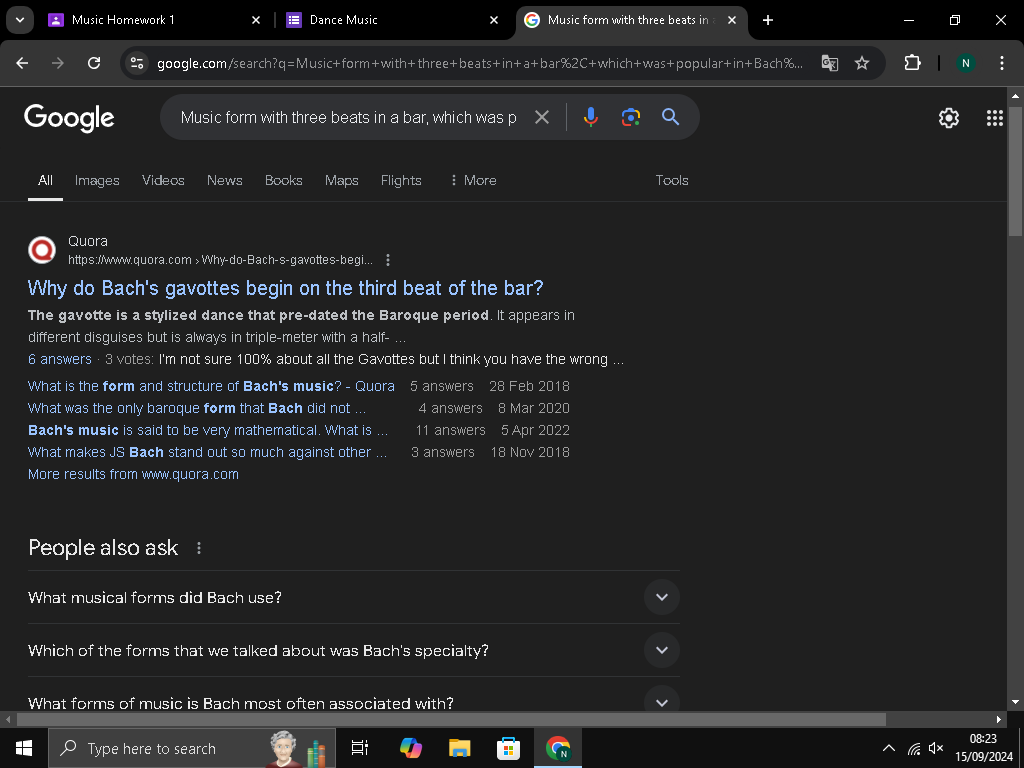Open the Chrome extensions menu
Viewport: 1024px width, 768px height.
coord(912,63)
